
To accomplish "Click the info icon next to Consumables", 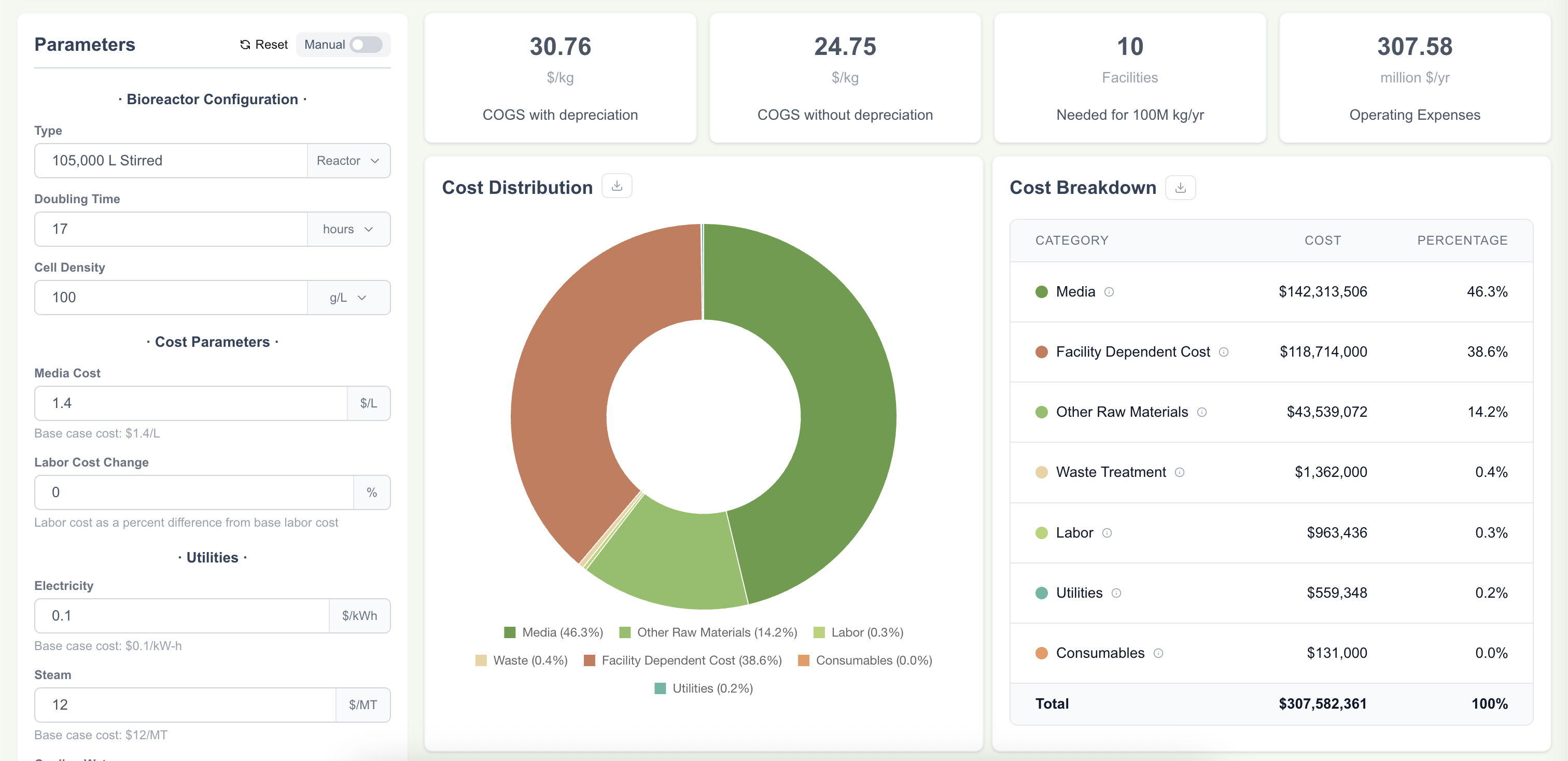I will coord(1158,653).
